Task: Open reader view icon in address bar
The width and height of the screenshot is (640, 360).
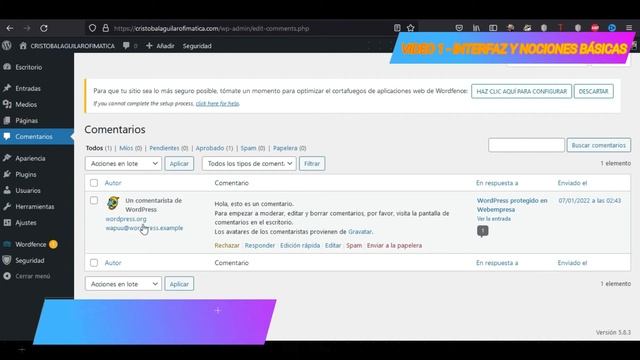Action: [x=397, y=28]
